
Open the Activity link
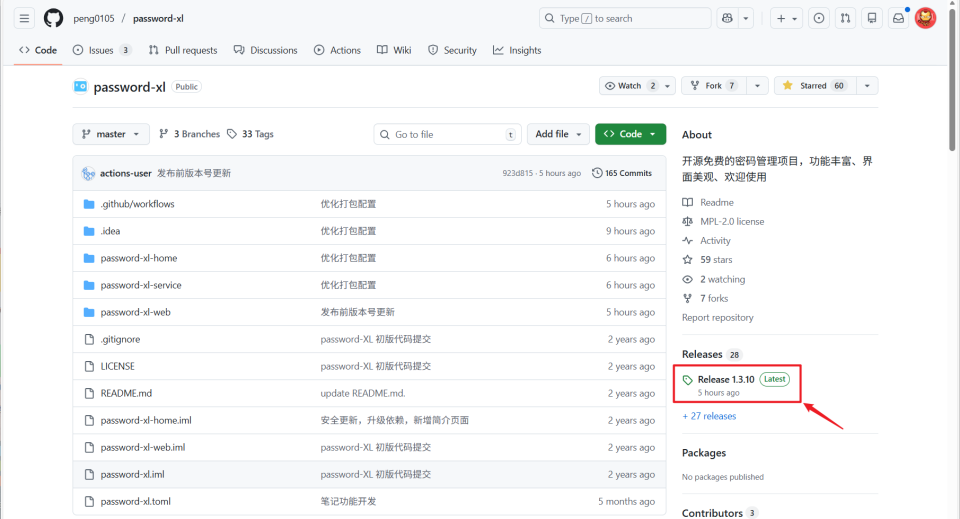715,241
